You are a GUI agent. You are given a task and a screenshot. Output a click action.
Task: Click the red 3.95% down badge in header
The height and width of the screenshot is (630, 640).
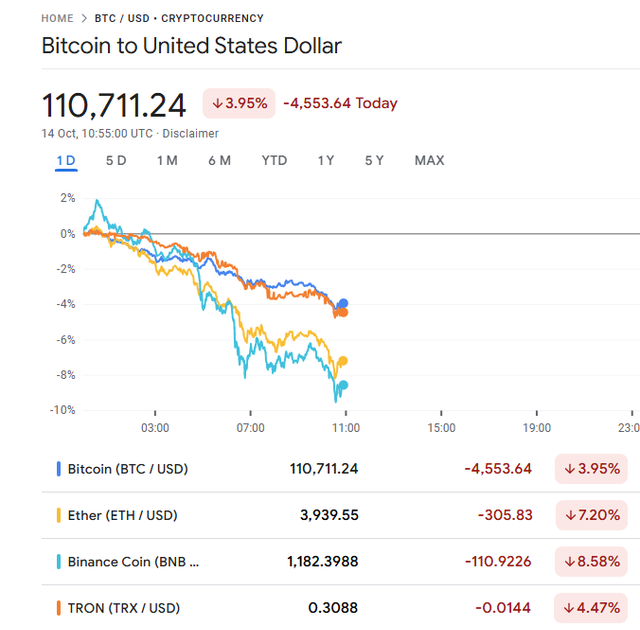[x=238, y=103]
